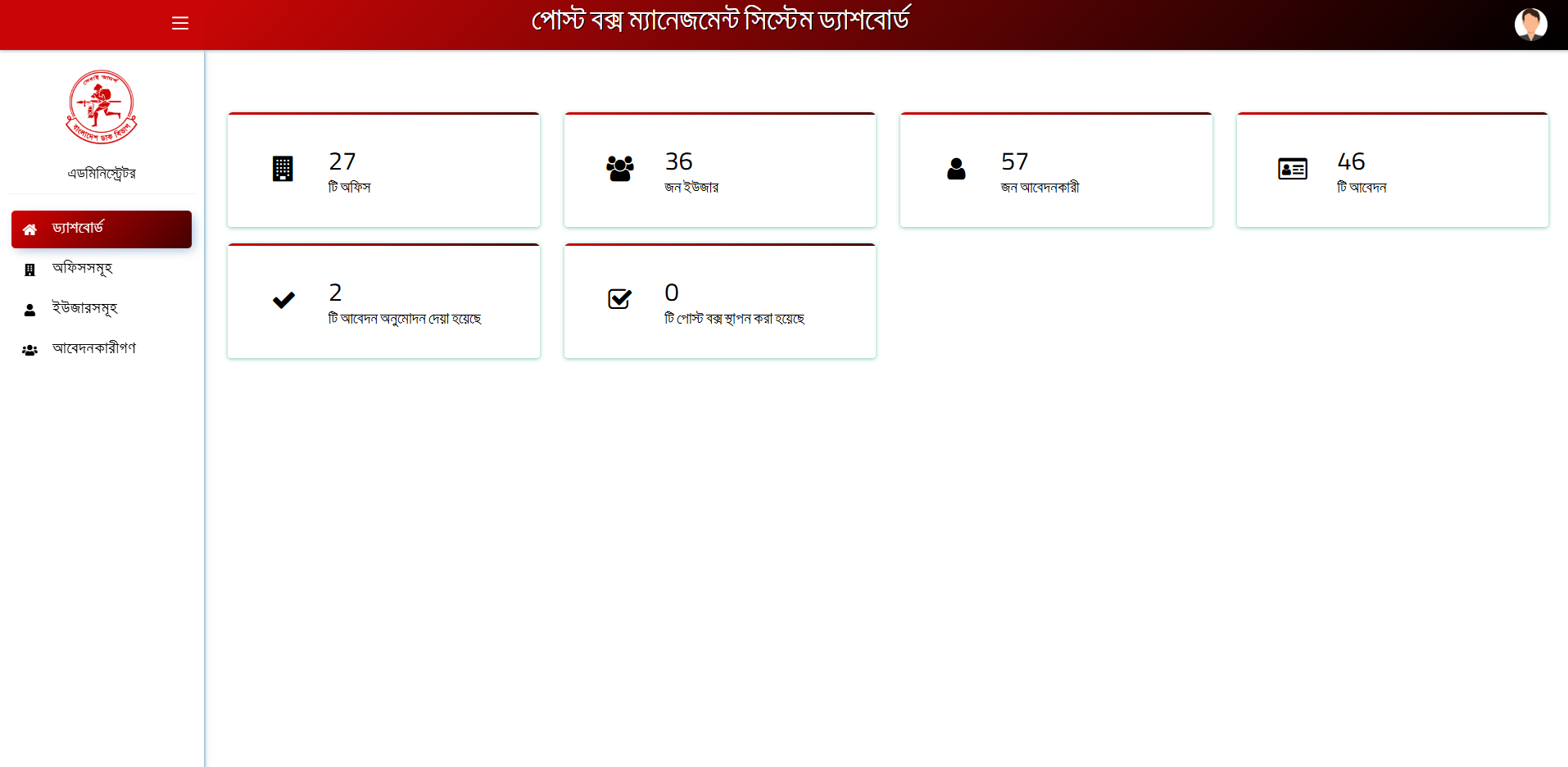This screenshot has height=767, width=1568.
Task: Click the এডমিনিস্ট্রেটর label under the logo
Action: pos(102,174)
